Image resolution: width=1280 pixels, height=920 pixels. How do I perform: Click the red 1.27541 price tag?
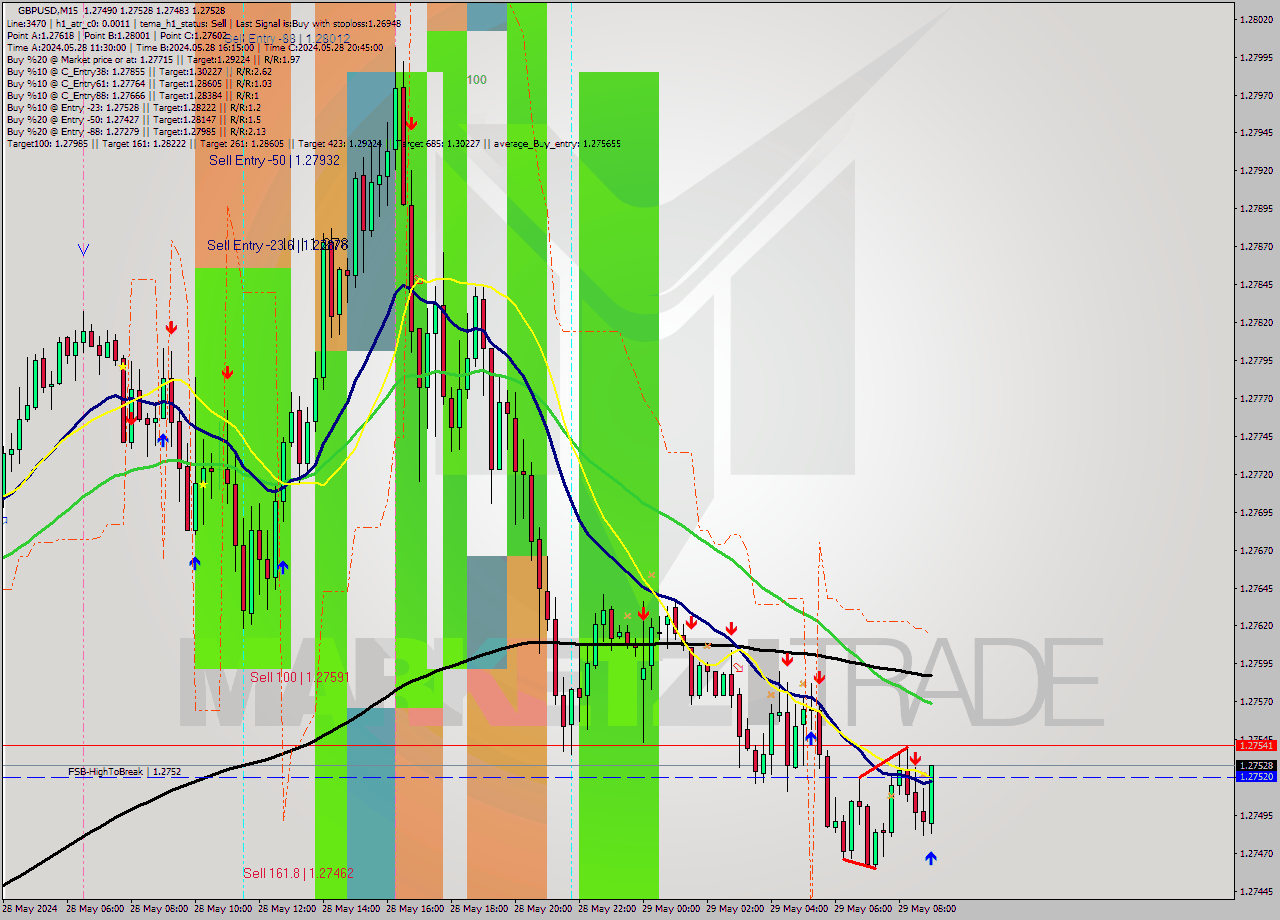pos(1256,745)
